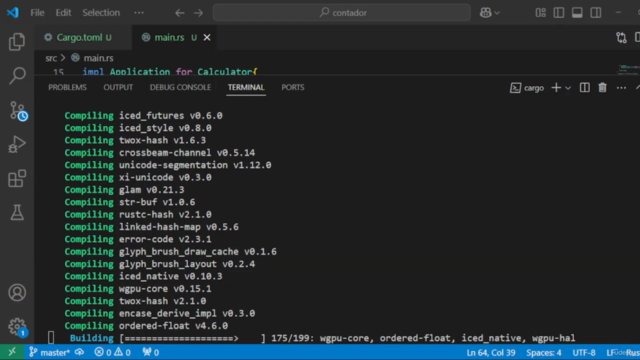Go back with the left arrow

(180, 13)
